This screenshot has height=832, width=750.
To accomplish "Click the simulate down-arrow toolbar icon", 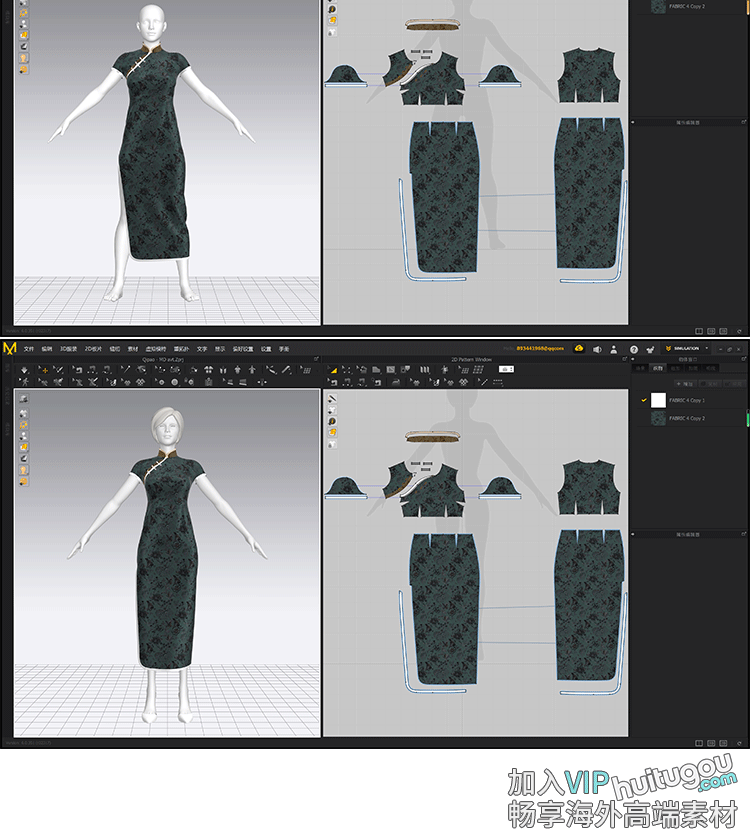I will tap(24, 369).
